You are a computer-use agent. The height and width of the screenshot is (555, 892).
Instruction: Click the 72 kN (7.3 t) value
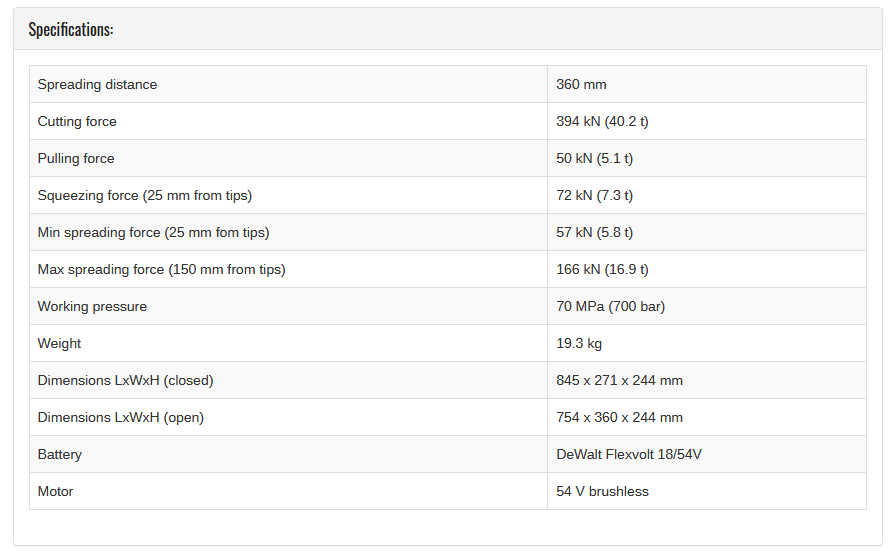(x=594, y=195)
